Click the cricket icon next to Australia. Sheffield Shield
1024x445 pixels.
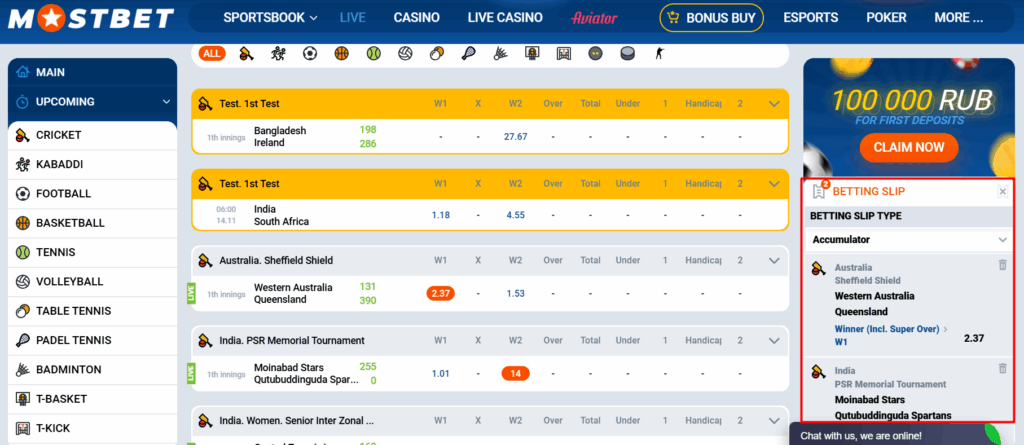pyautogui.click(x=206, y=261)
